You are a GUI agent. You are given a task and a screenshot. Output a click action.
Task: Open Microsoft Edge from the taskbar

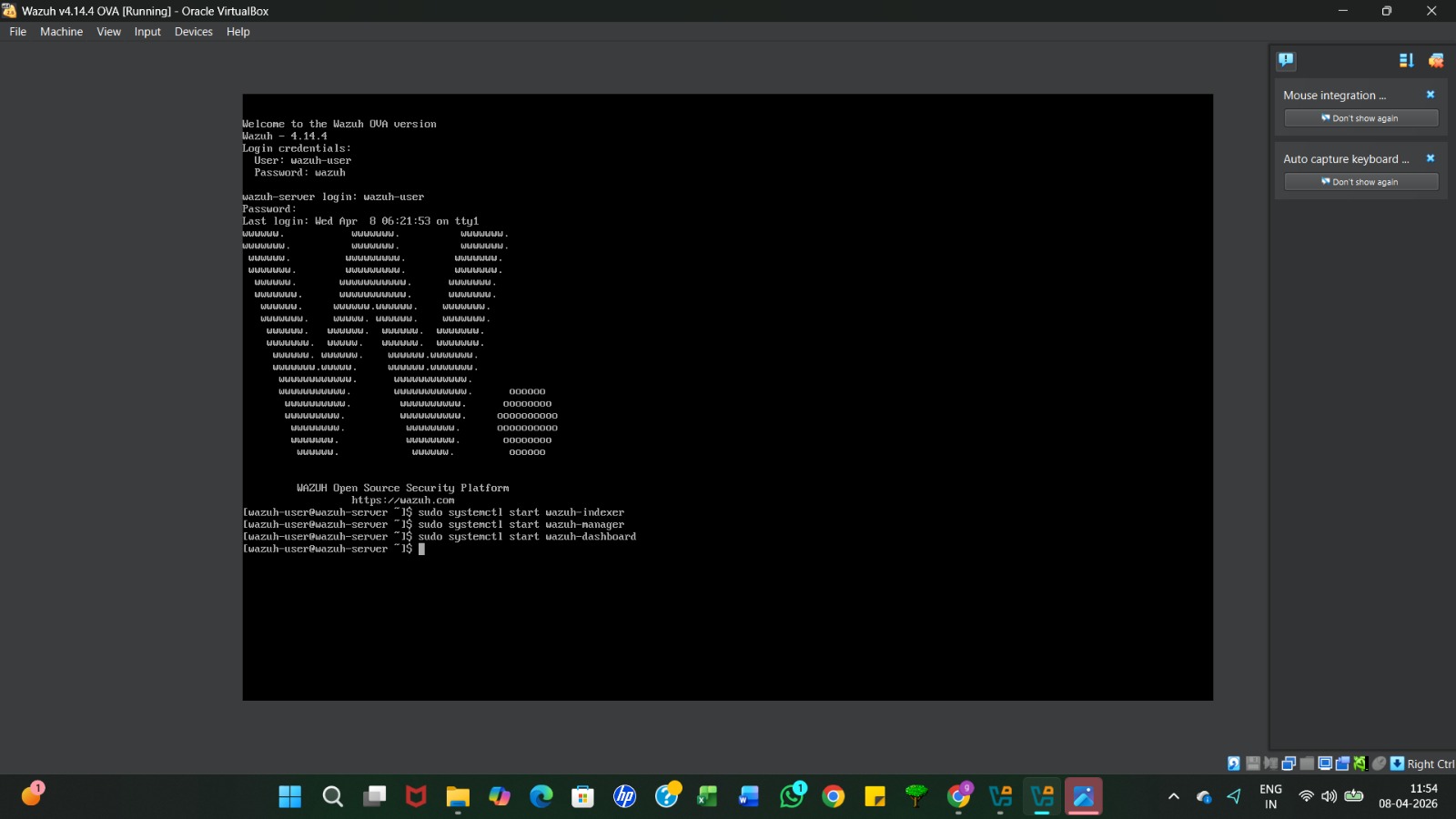pos(541,797)
